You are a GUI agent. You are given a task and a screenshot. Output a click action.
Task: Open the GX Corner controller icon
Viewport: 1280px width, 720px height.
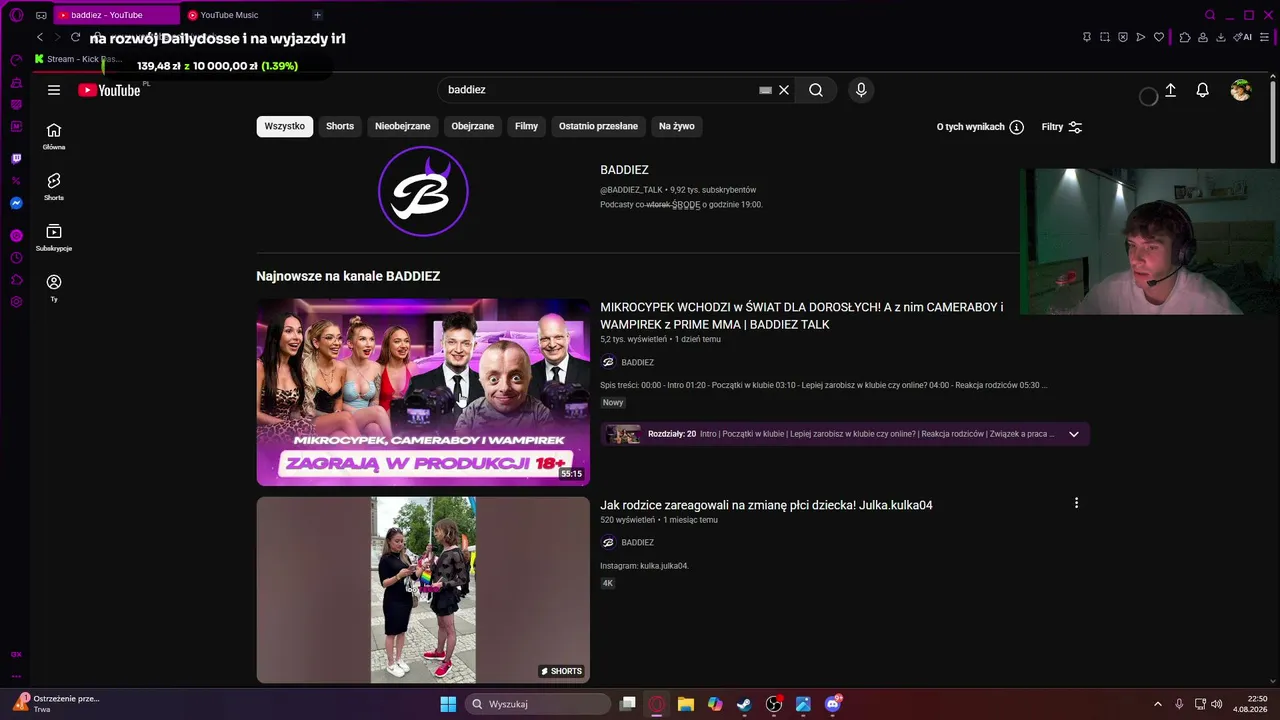pos(41,15)
